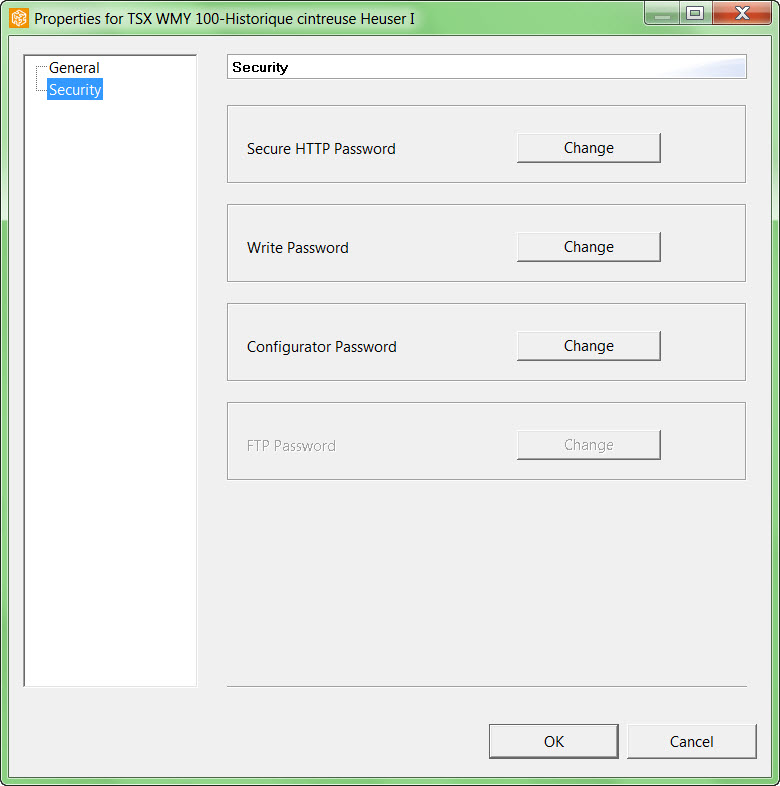The image size is (780, 786).
Task: Click the greyed FTP Password label
Action: tap(291, 446)
